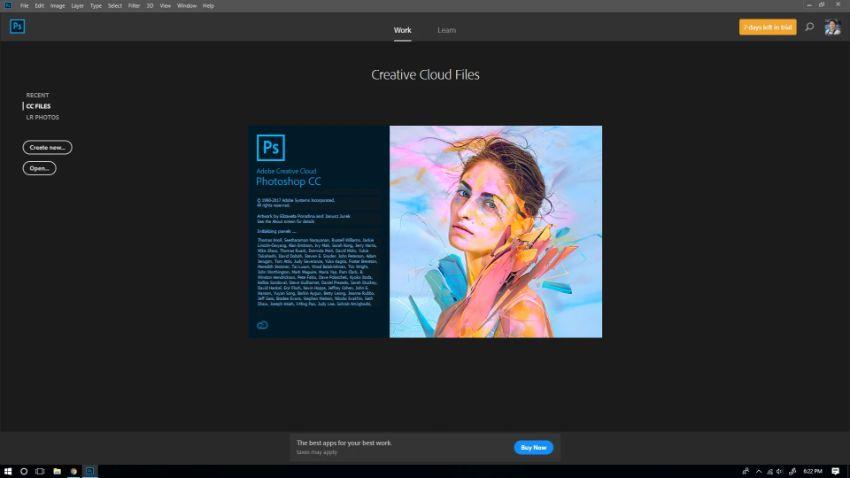This screenshot has width=850, height=478.
Task: Click the Photoshop icon in taskbar
Action: pyautogui.click(x=90, y=471)
